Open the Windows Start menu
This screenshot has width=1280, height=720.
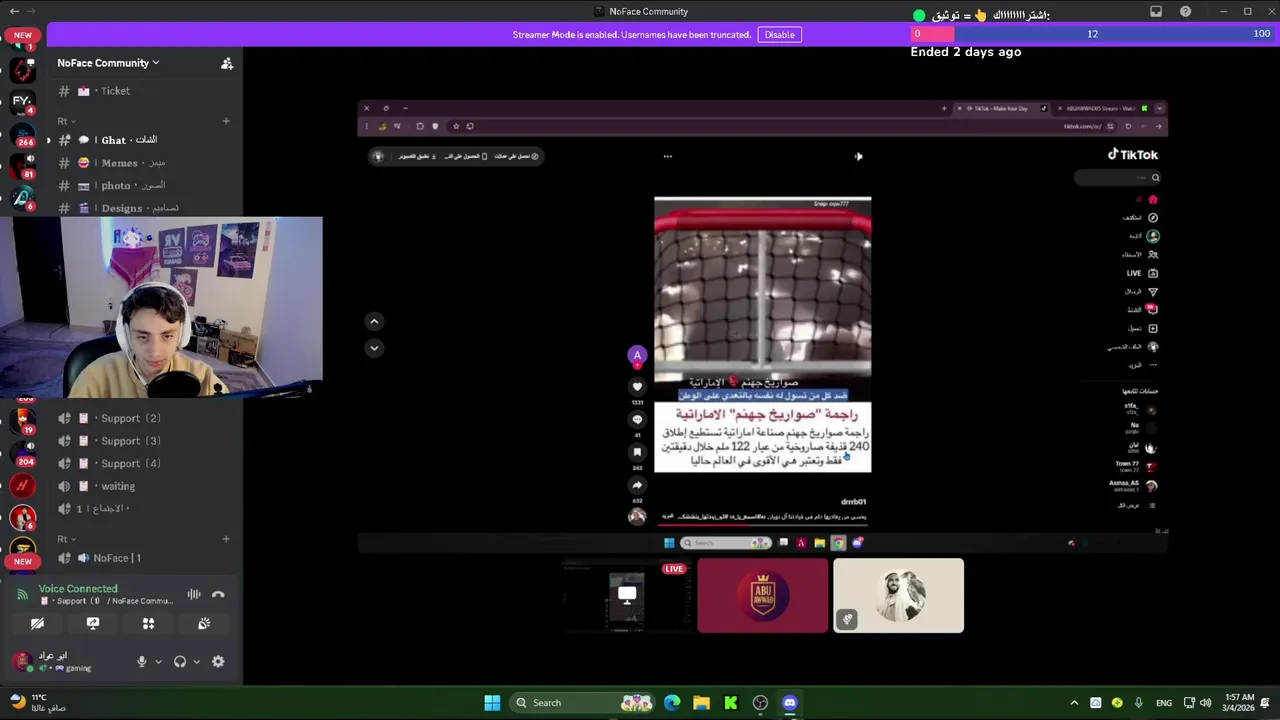(492, 703)
